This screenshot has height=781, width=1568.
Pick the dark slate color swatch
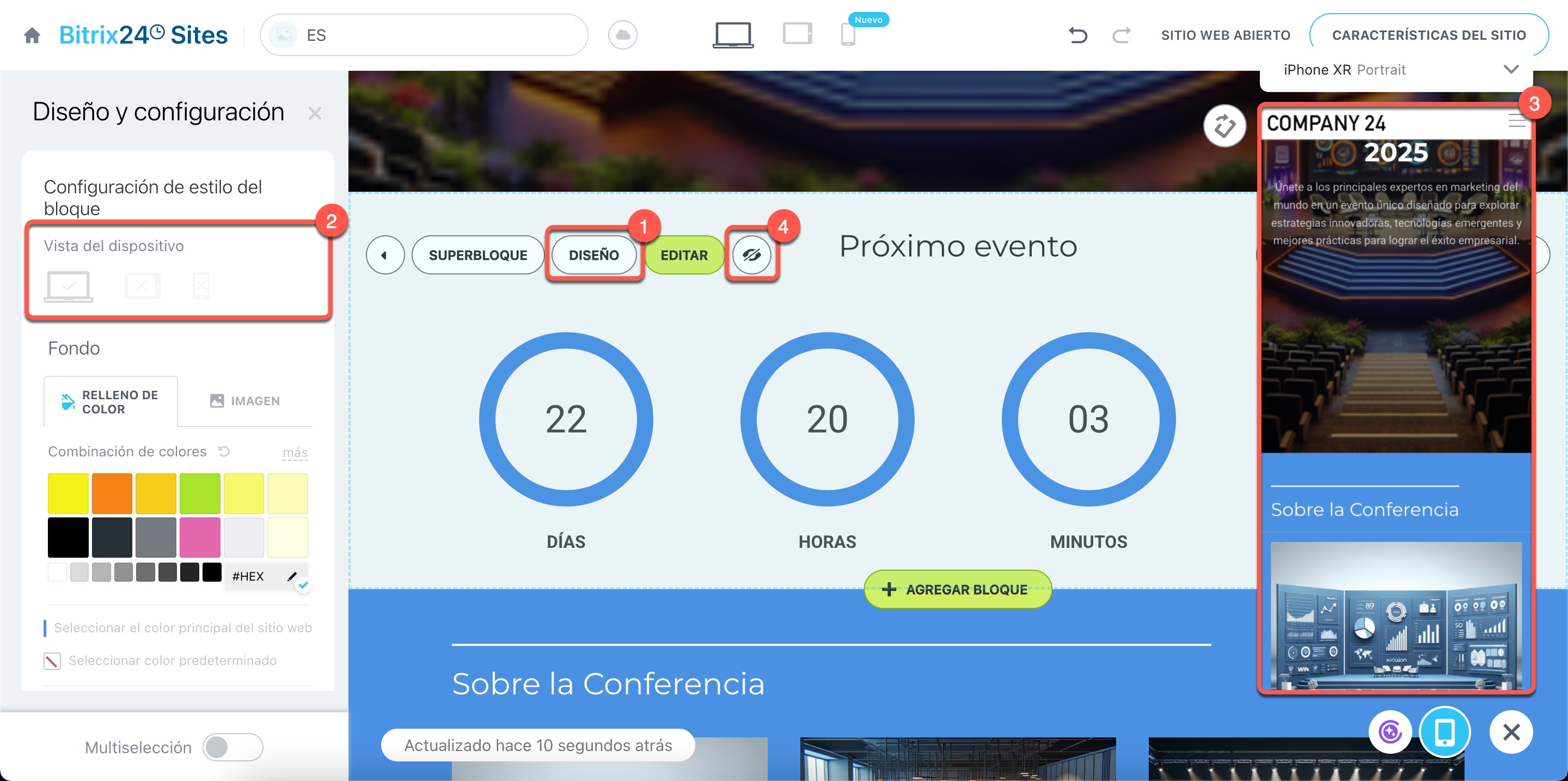click(x=112, y=538)
